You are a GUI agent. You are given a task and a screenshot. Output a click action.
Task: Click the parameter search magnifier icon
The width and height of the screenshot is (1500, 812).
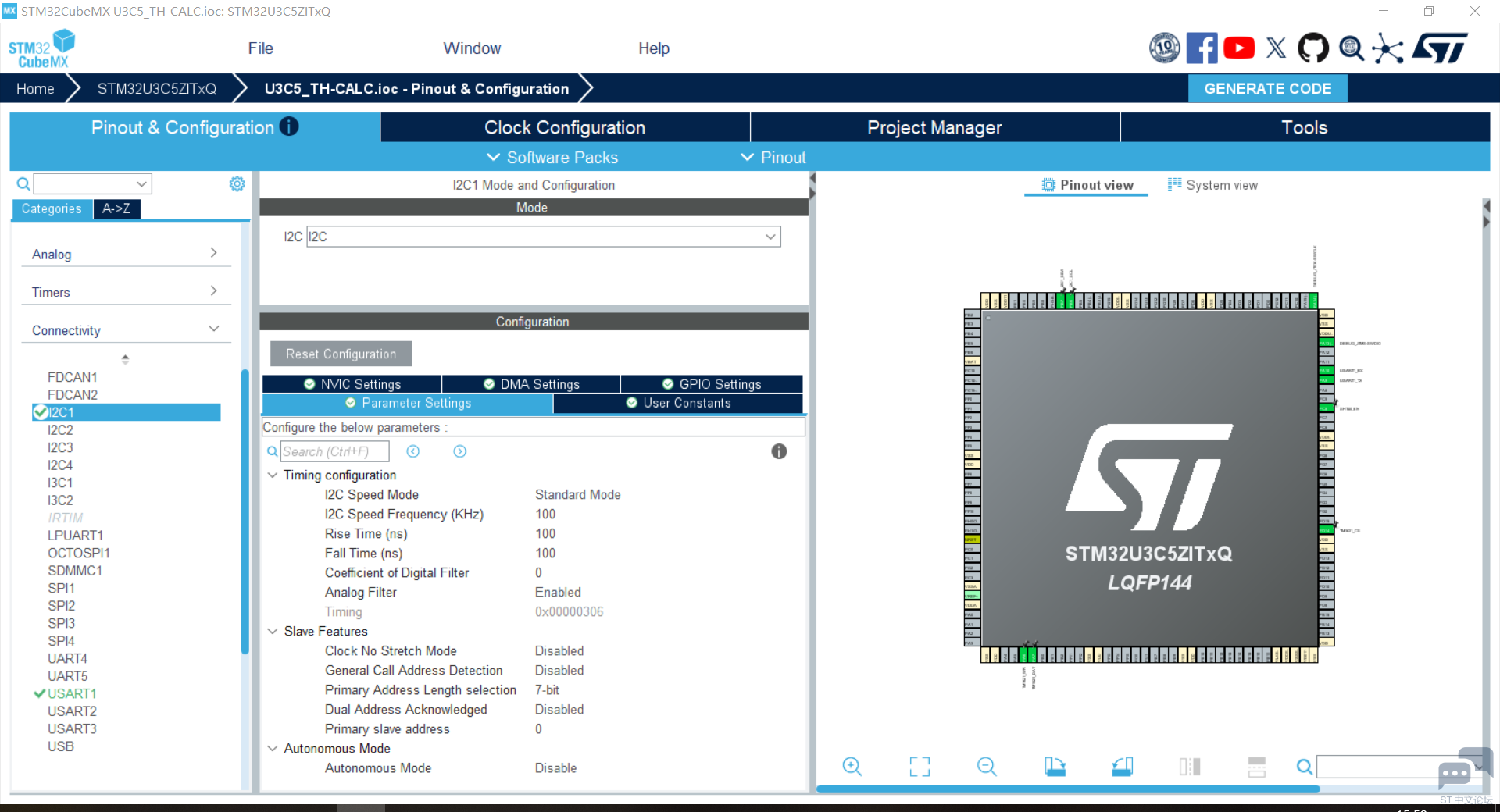pyautogui.click(x=272, y=451)
